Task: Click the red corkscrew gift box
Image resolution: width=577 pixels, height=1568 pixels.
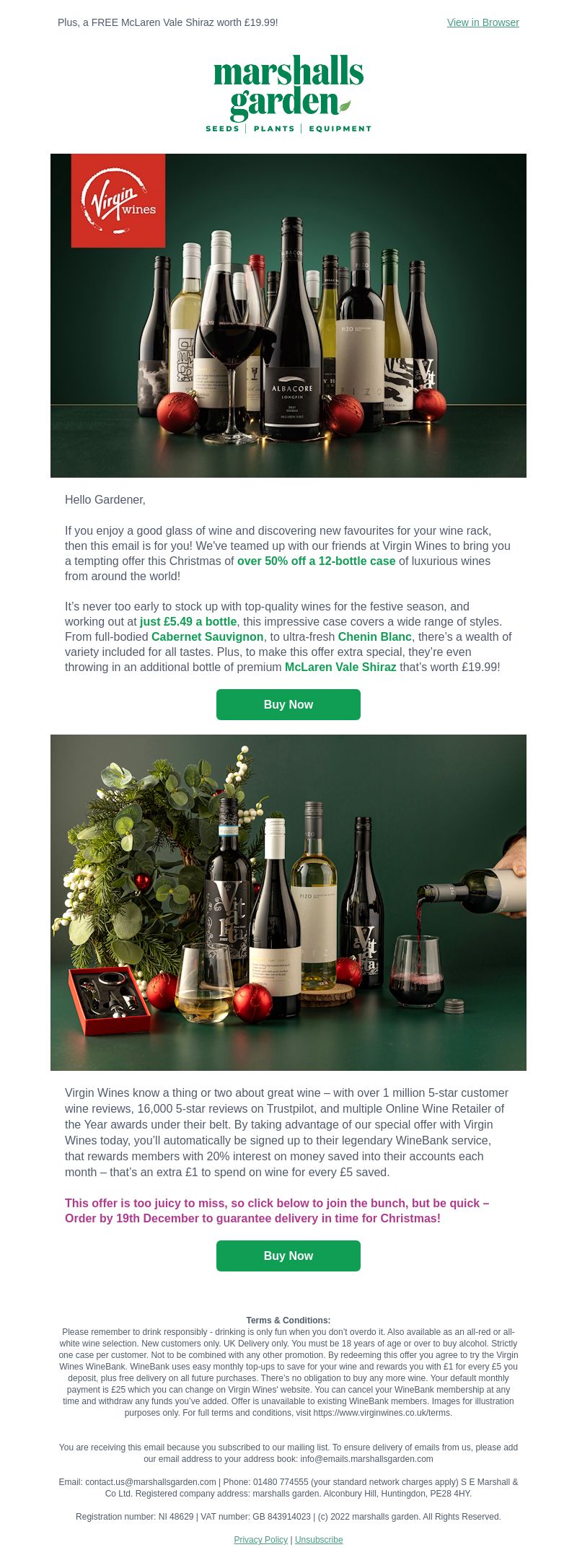Action: tap(110, 1000)
